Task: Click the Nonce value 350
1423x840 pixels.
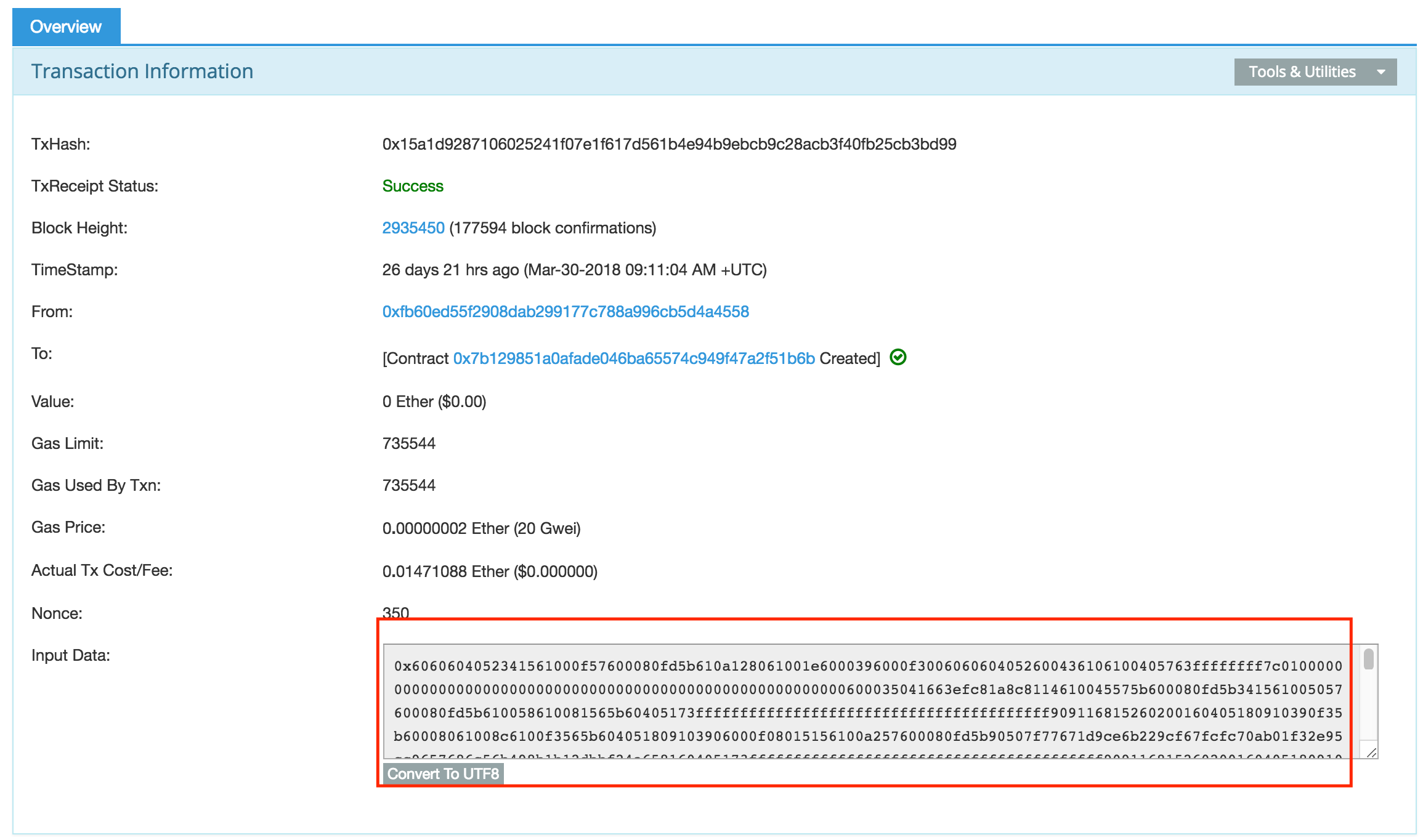Action: tap(395, 612)
